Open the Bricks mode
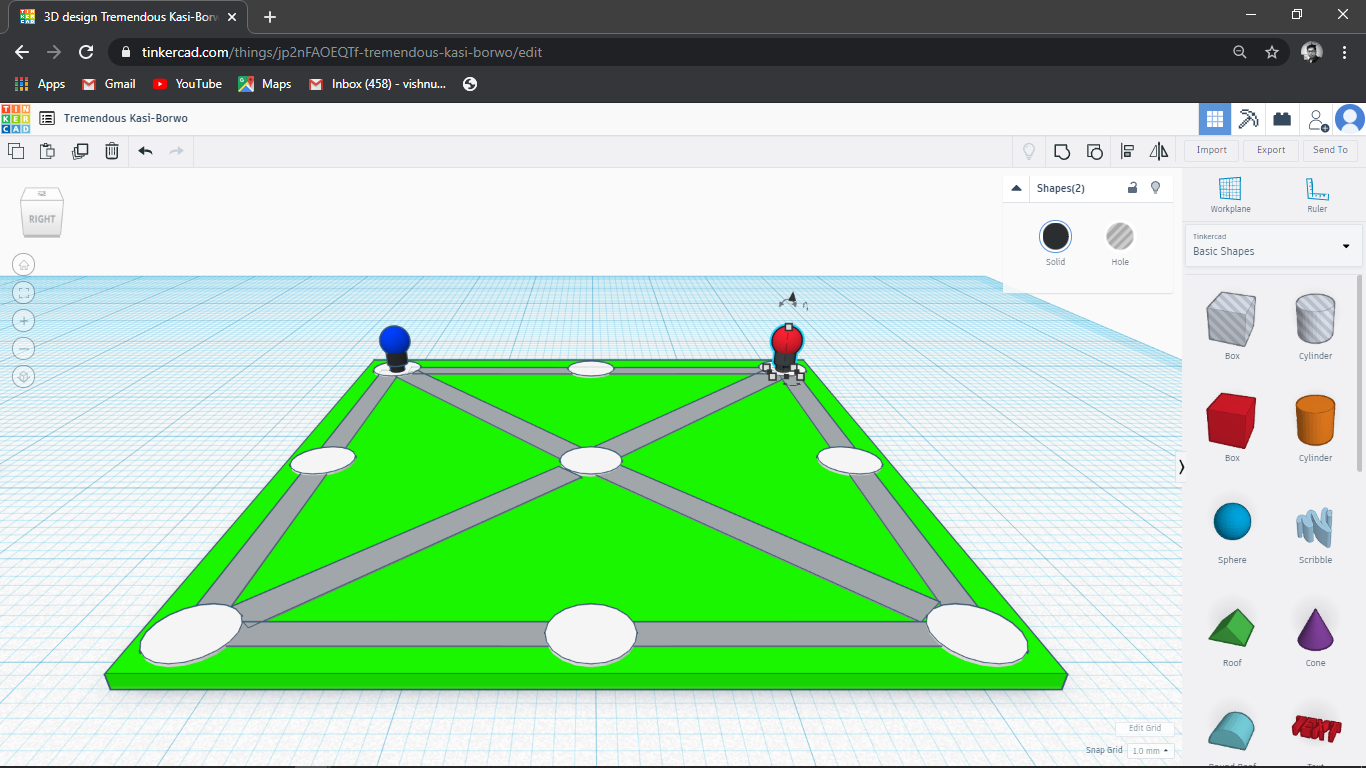The width and height of the screenshot is (1366, 768). coord(1282,119)
